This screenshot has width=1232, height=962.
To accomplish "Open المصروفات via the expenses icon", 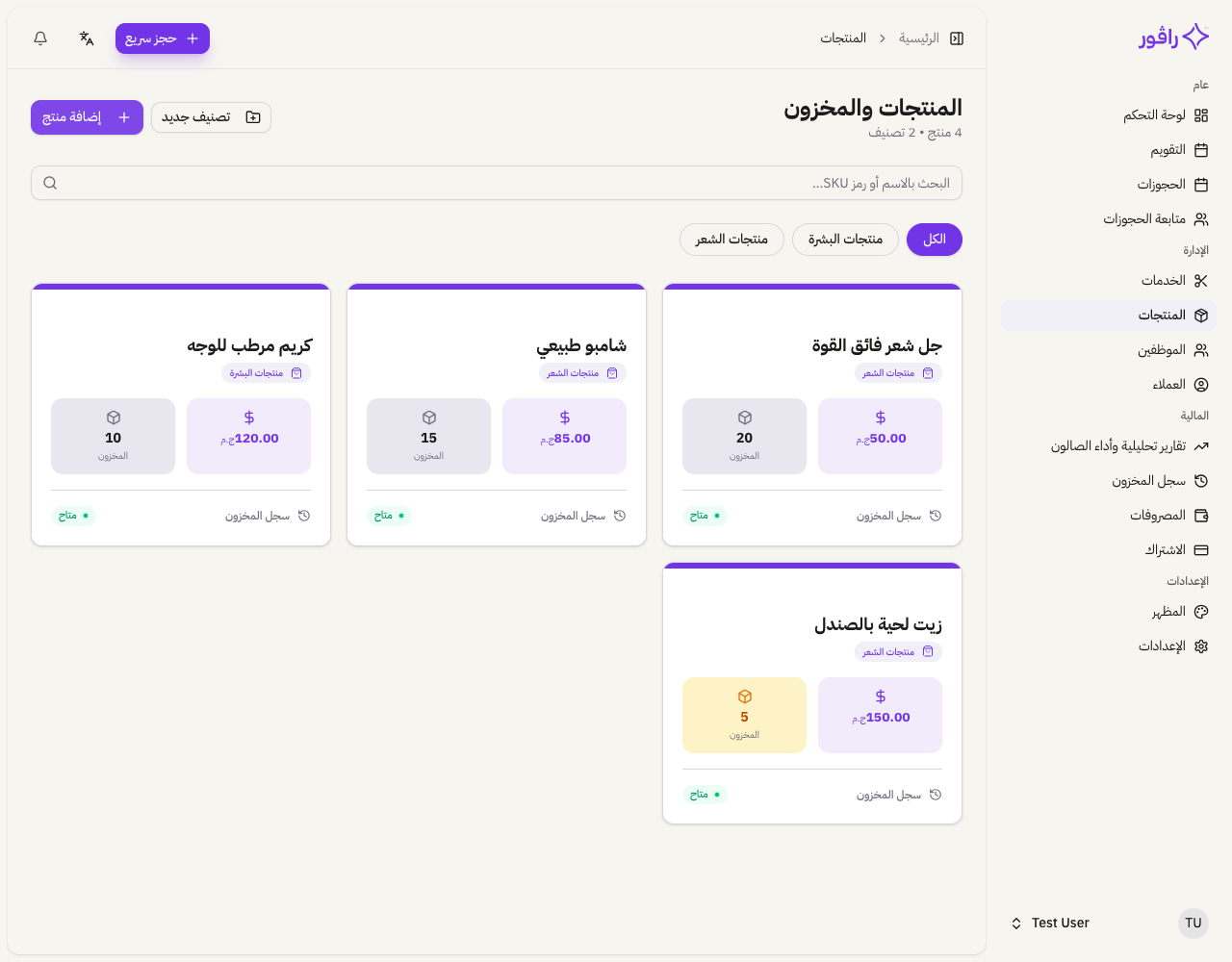I will [1200, 515].
